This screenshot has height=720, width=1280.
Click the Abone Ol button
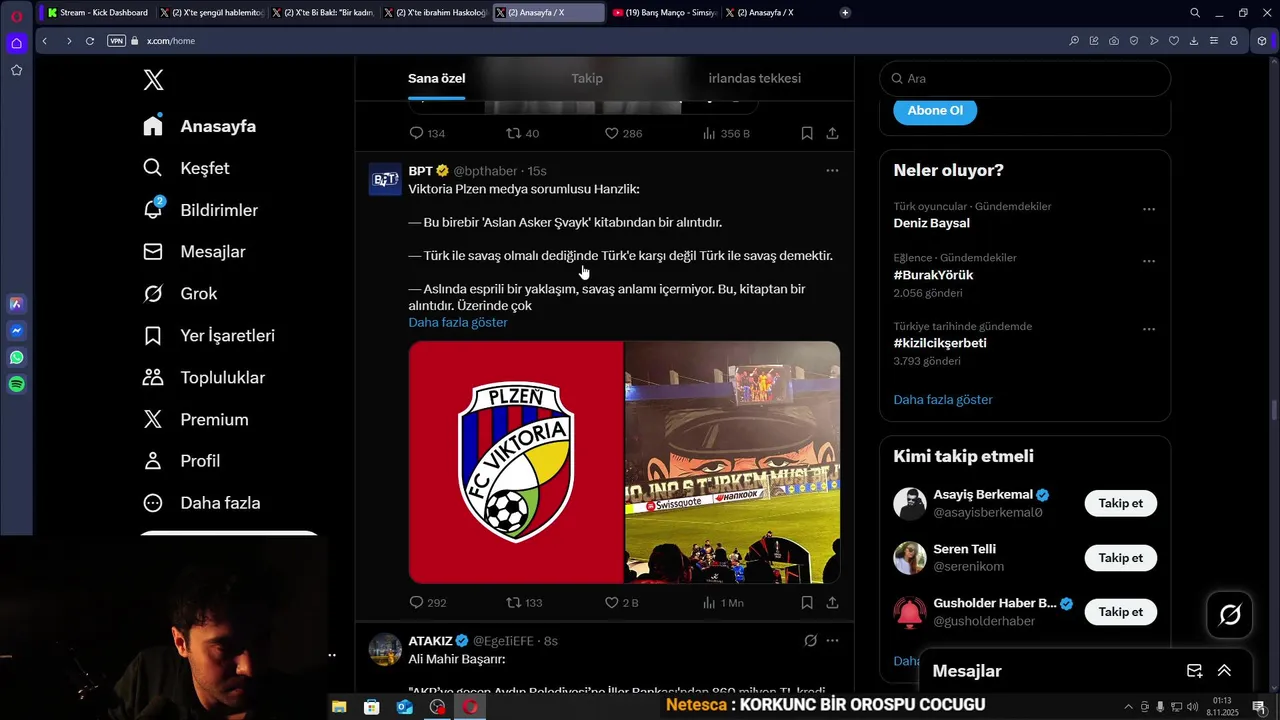(935, 110)
